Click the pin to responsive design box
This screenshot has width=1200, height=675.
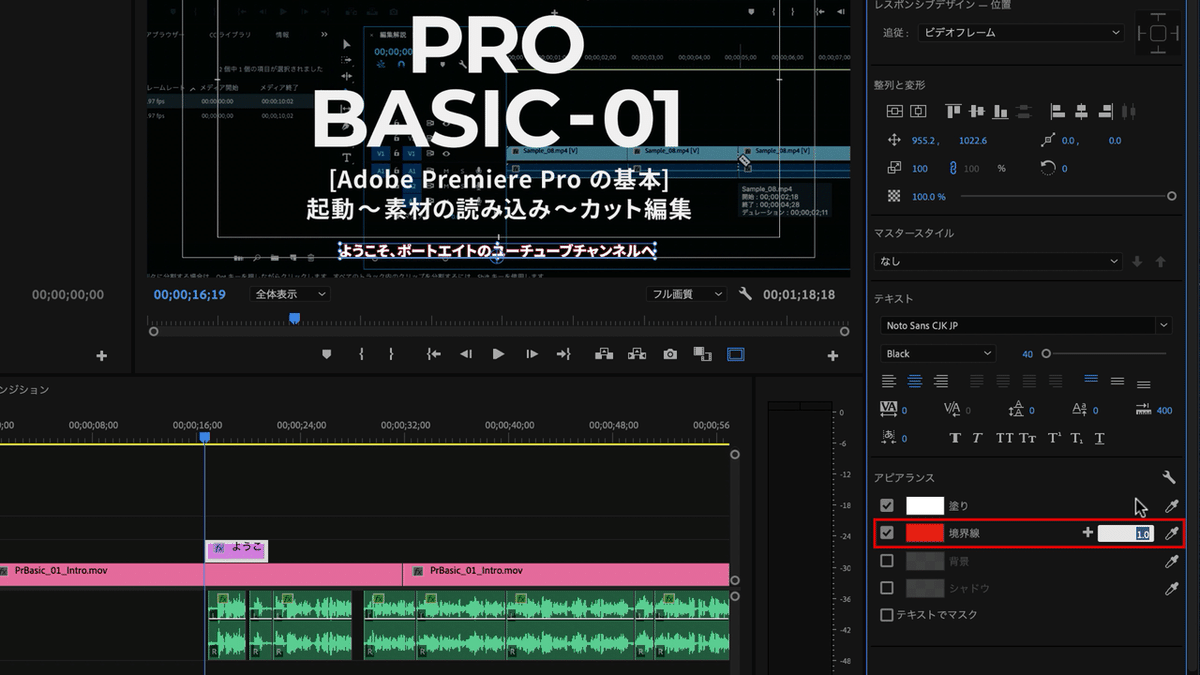1157,33
